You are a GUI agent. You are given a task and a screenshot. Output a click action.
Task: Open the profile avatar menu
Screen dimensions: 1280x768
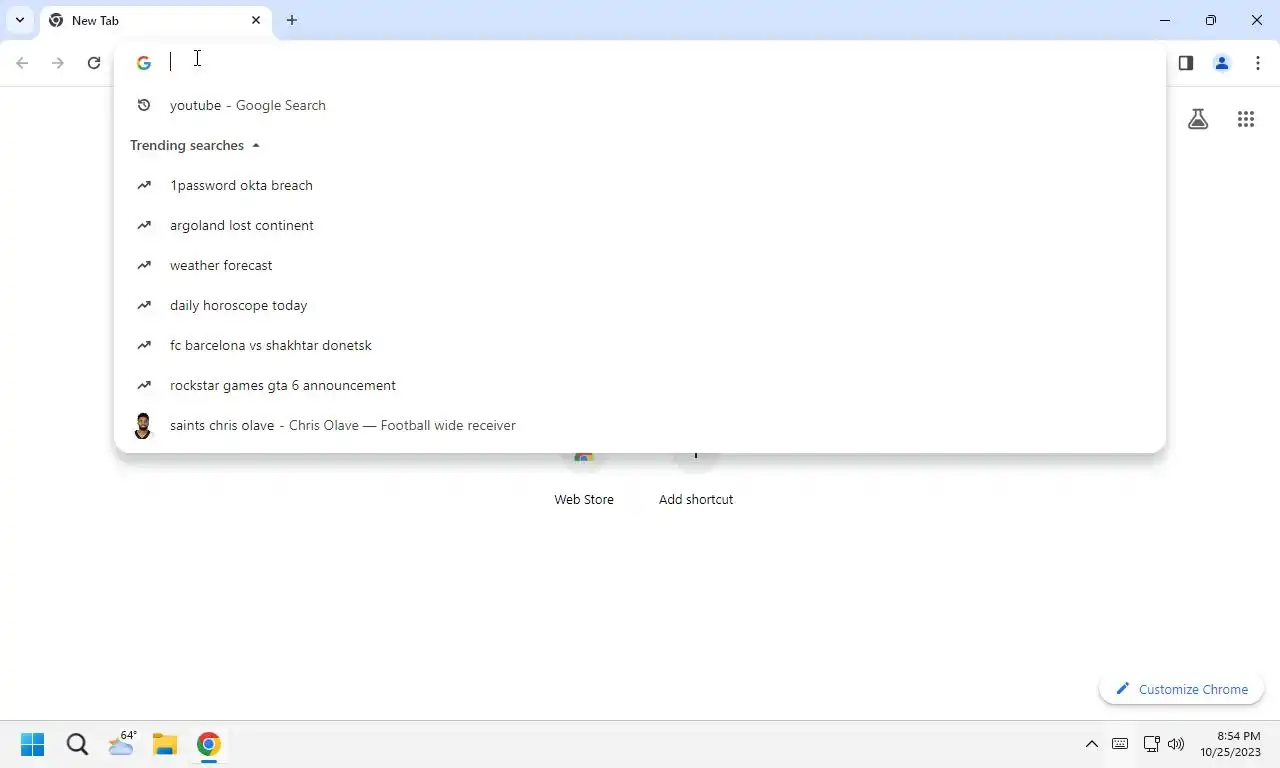tap(1222, 63)
